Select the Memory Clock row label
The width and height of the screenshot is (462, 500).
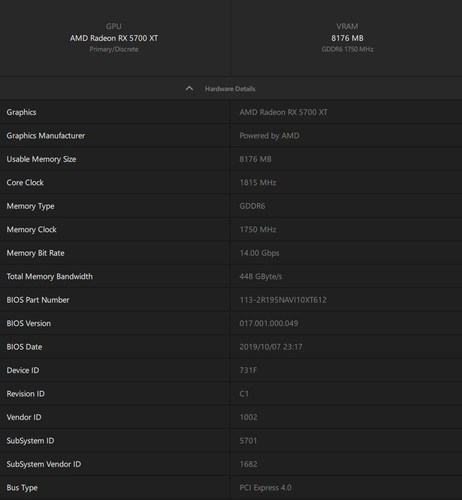pos(32,230)
